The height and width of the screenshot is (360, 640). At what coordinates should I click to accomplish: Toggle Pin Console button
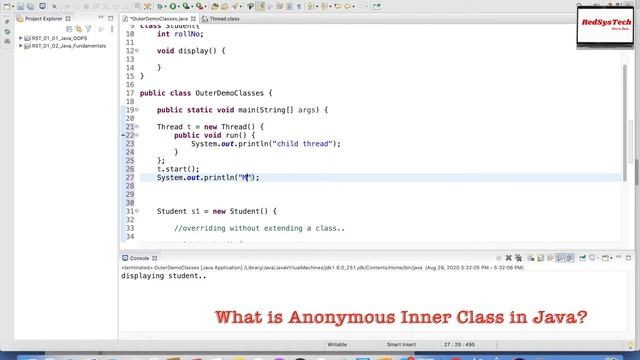click(582, 258)
